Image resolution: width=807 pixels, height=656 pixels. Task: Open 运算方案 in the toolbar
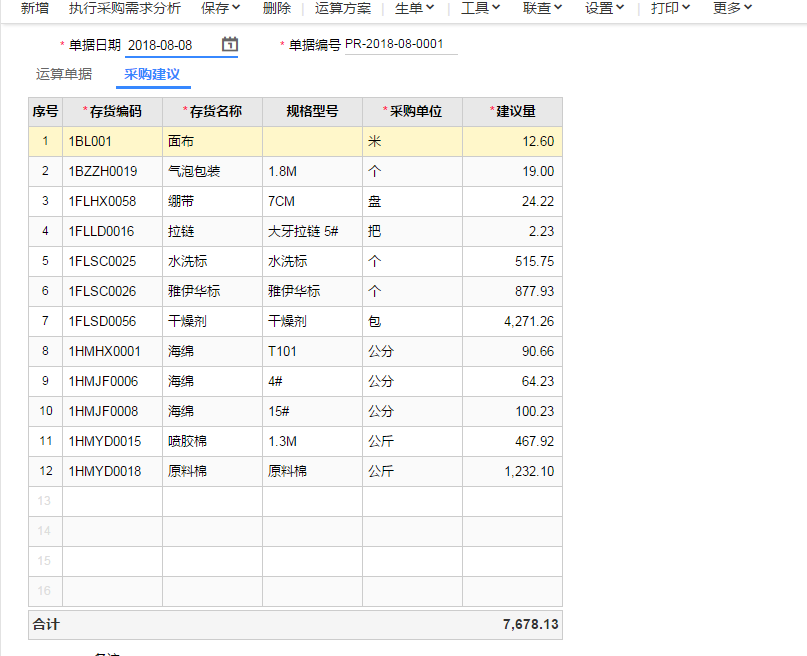point(343,8)
